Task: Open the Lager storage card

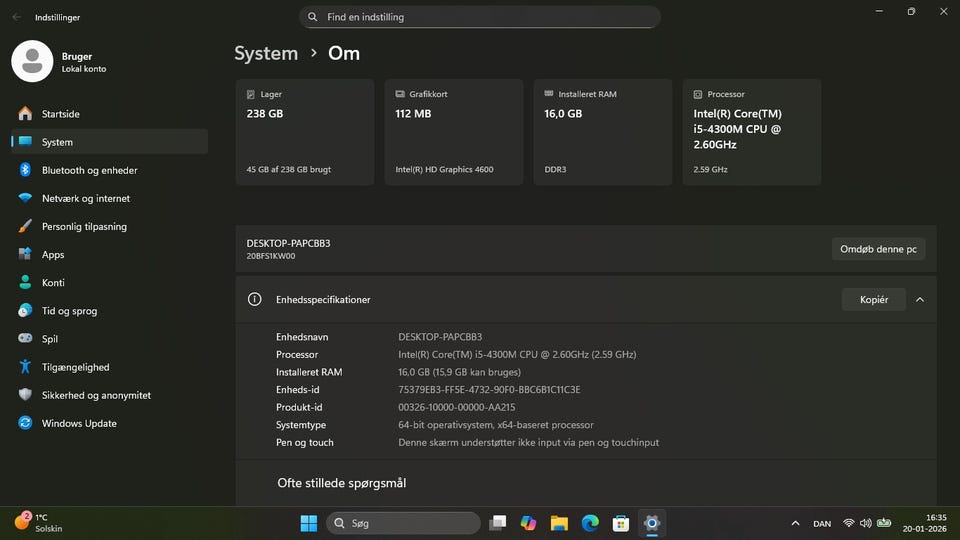Action: click(x=304, y=132)
